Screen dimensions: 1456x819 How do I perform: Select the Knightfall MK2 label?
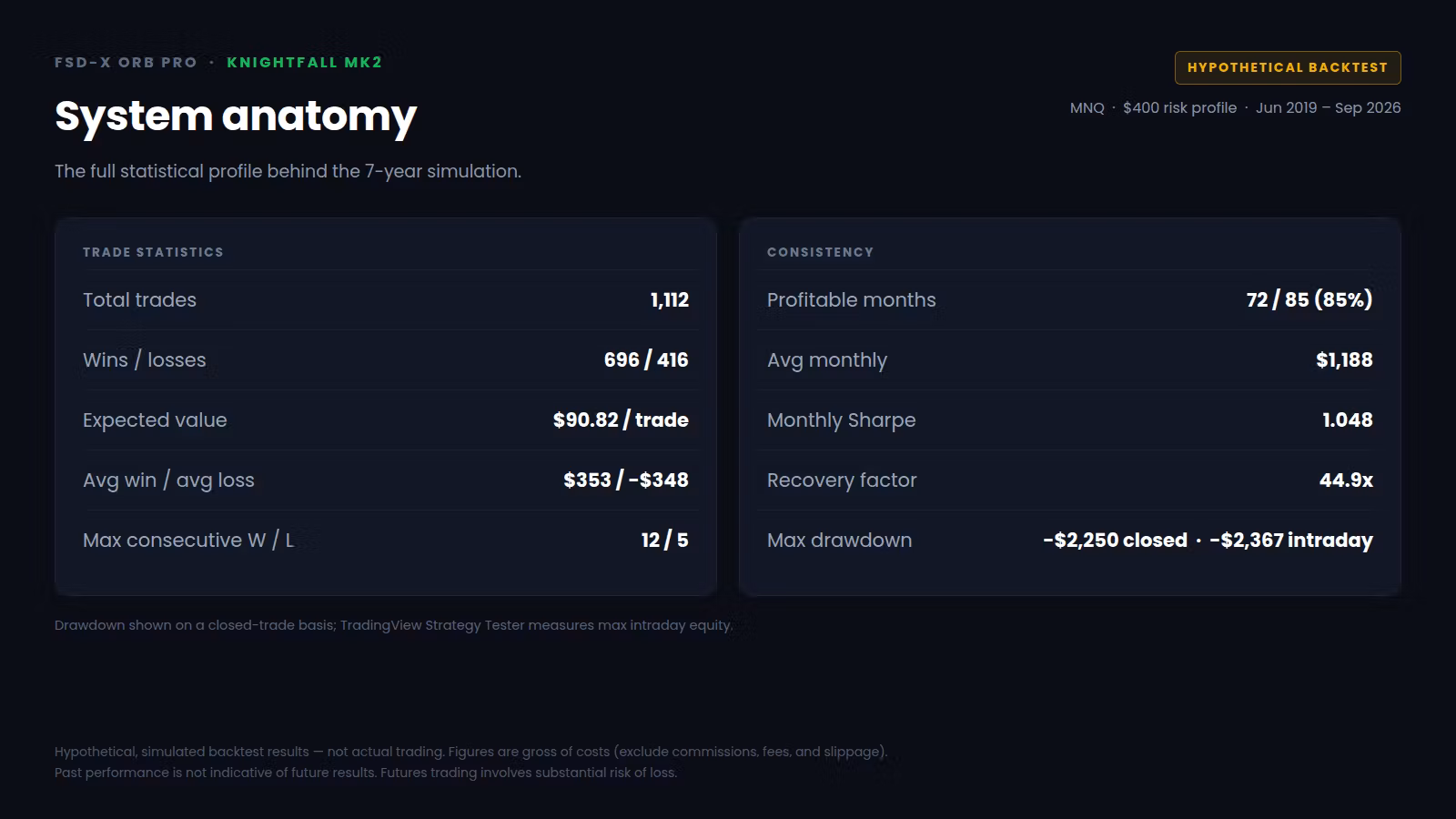pos(304,63)
